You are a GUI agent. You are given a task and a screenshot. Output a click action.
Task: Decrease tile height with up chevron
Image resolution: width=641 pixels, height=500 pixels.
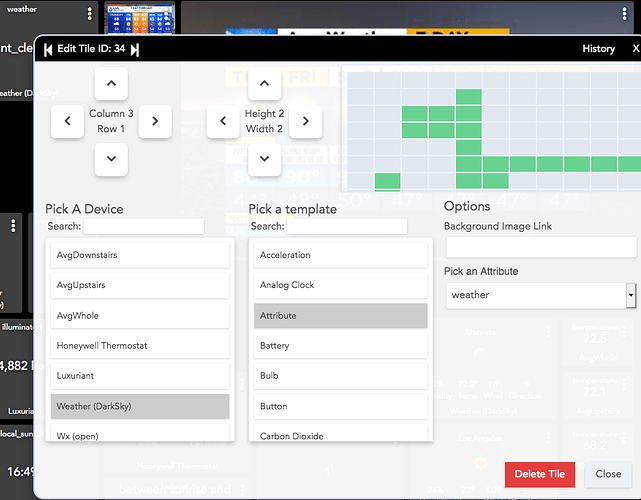tap(264, 84)
